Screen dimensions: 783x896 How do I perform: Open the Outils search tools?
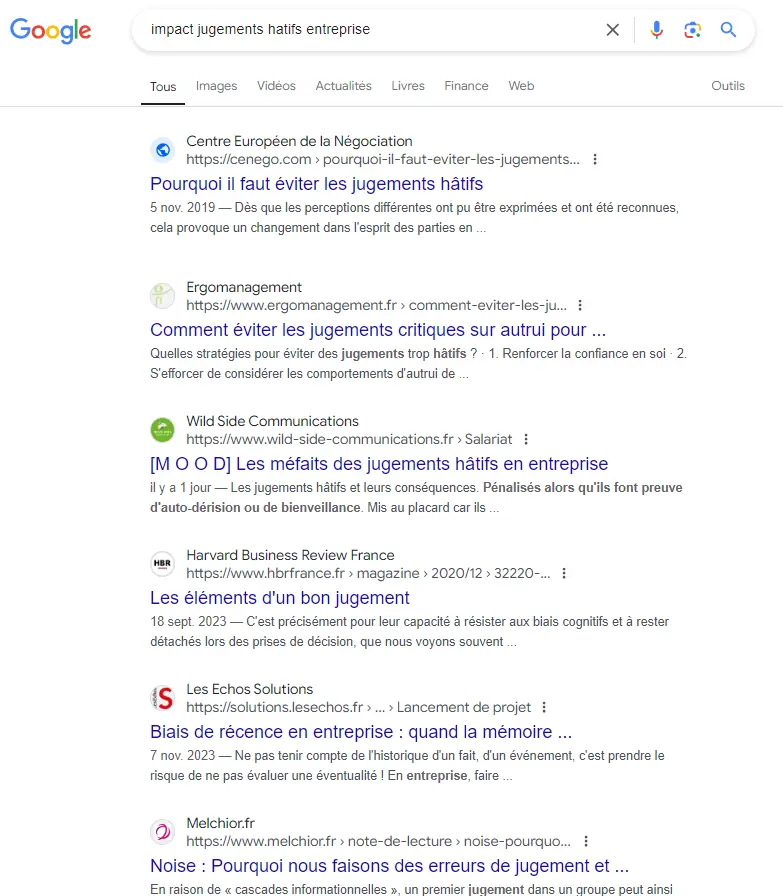(728, 86)
